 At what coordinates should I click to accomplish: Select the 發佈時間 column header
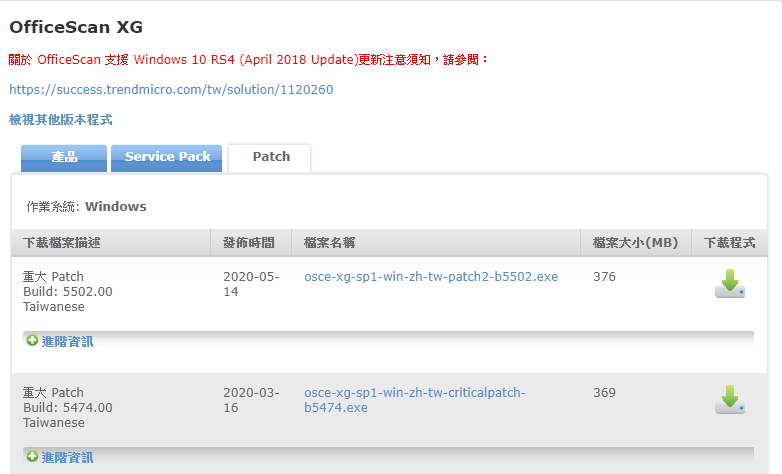pos(249,243)
